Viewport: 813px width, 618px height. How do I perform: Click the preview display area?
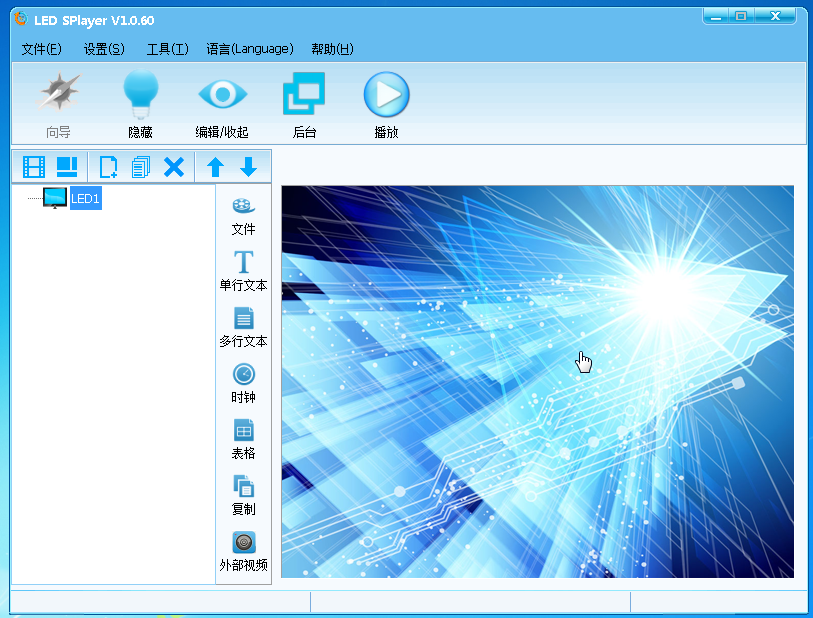537,382
